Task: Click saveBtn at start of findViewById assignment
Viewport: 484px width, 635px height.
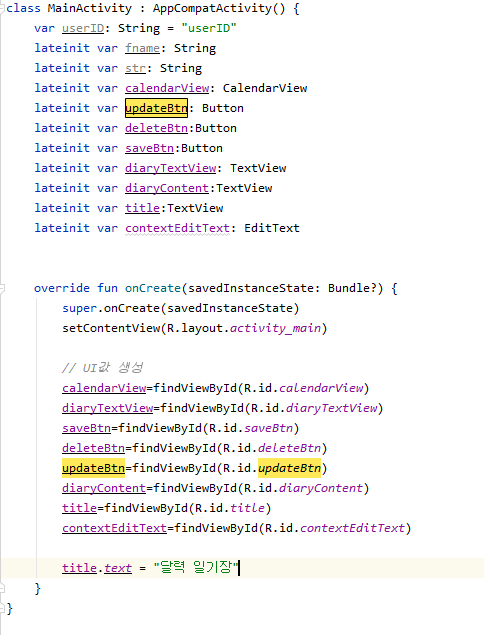Action: [x=86, y=428]
